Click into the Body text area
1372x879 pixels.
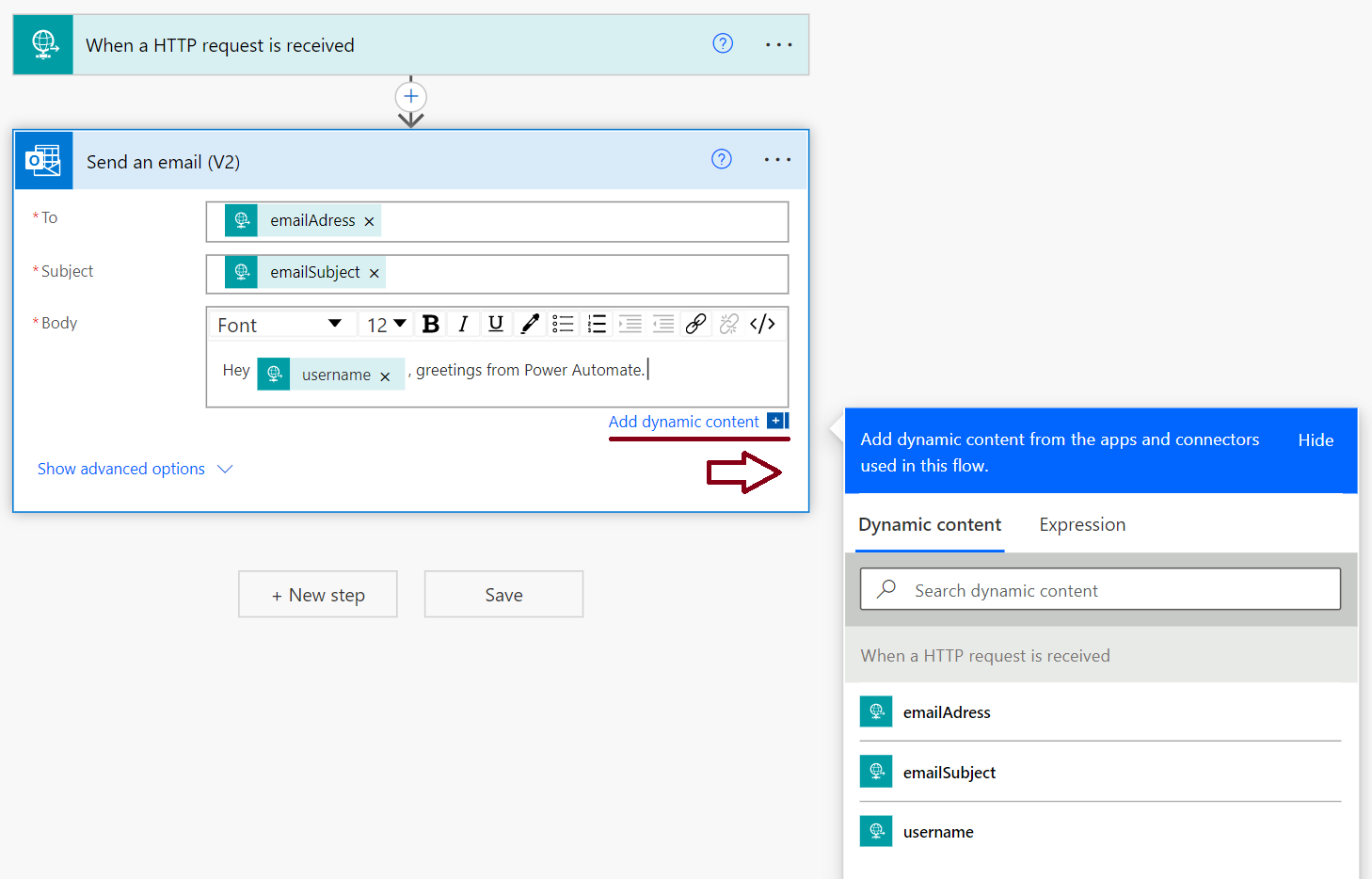coord(497,374)
